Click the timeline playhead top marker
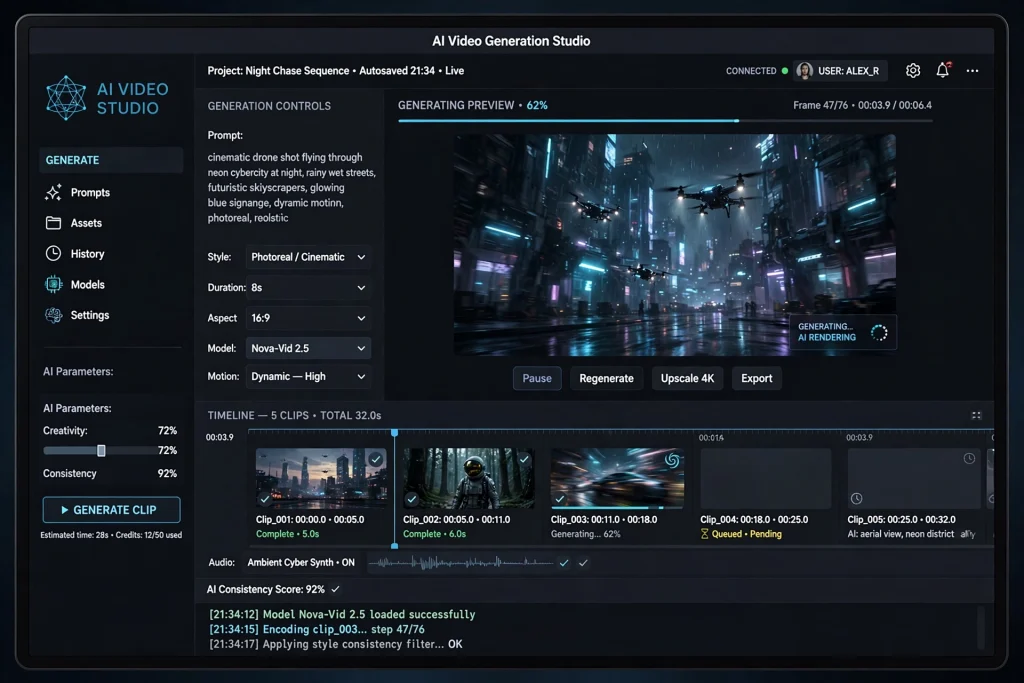 click(394, 433)
